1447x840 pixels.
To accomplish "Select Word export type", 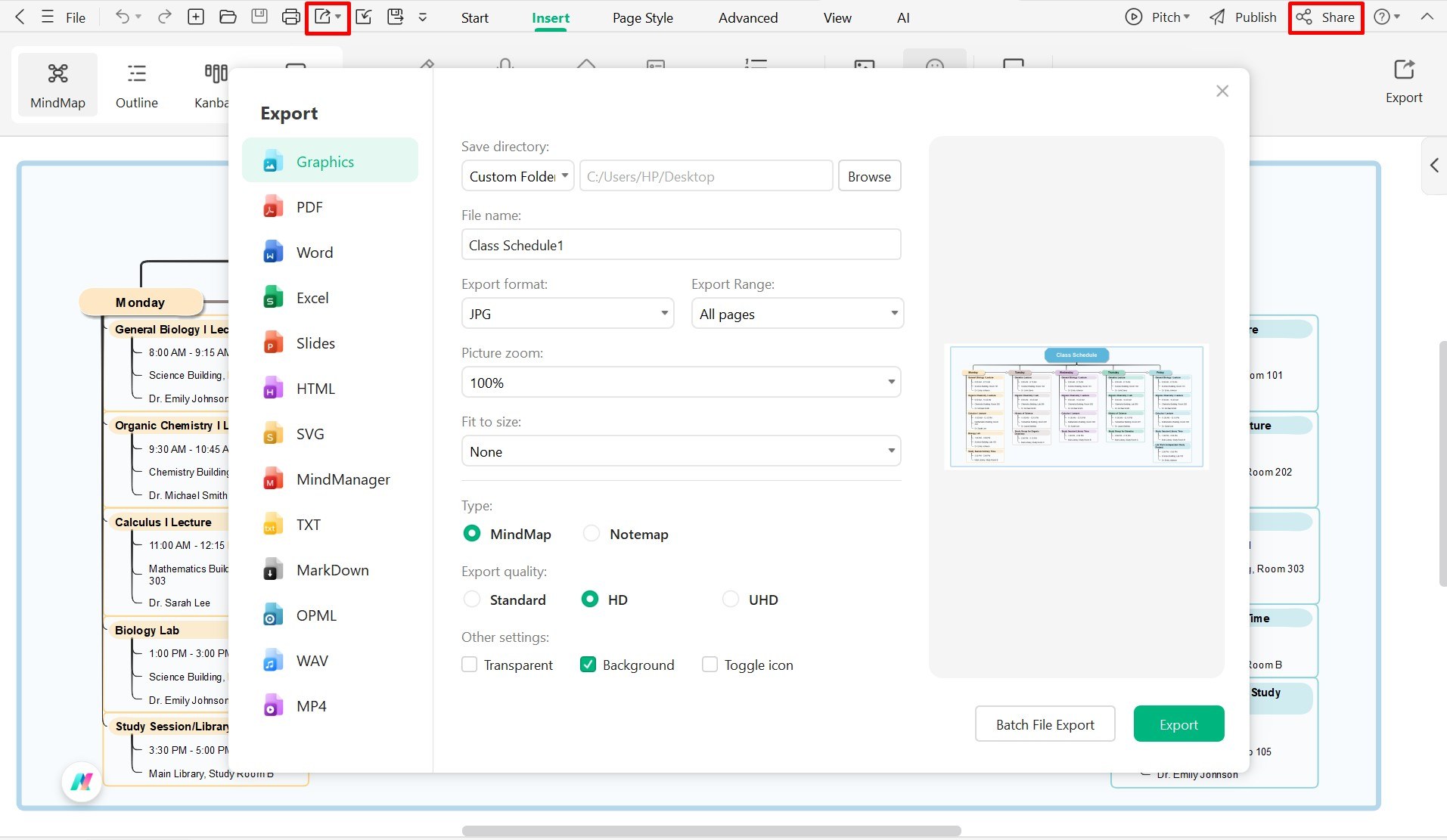I will coord(330,253).
